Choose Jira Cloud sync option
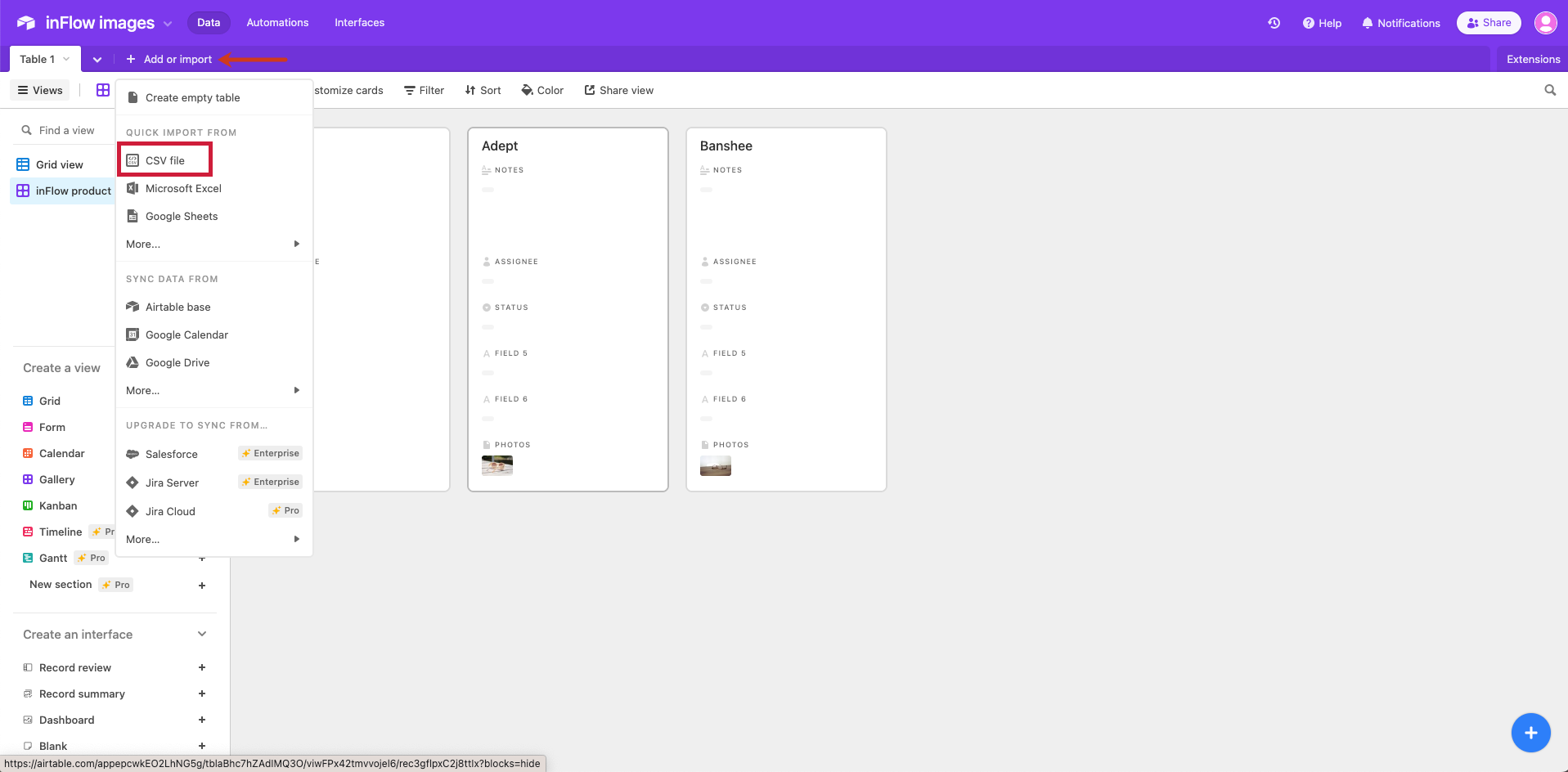The image size is (1568, 772). pos(214,511)
